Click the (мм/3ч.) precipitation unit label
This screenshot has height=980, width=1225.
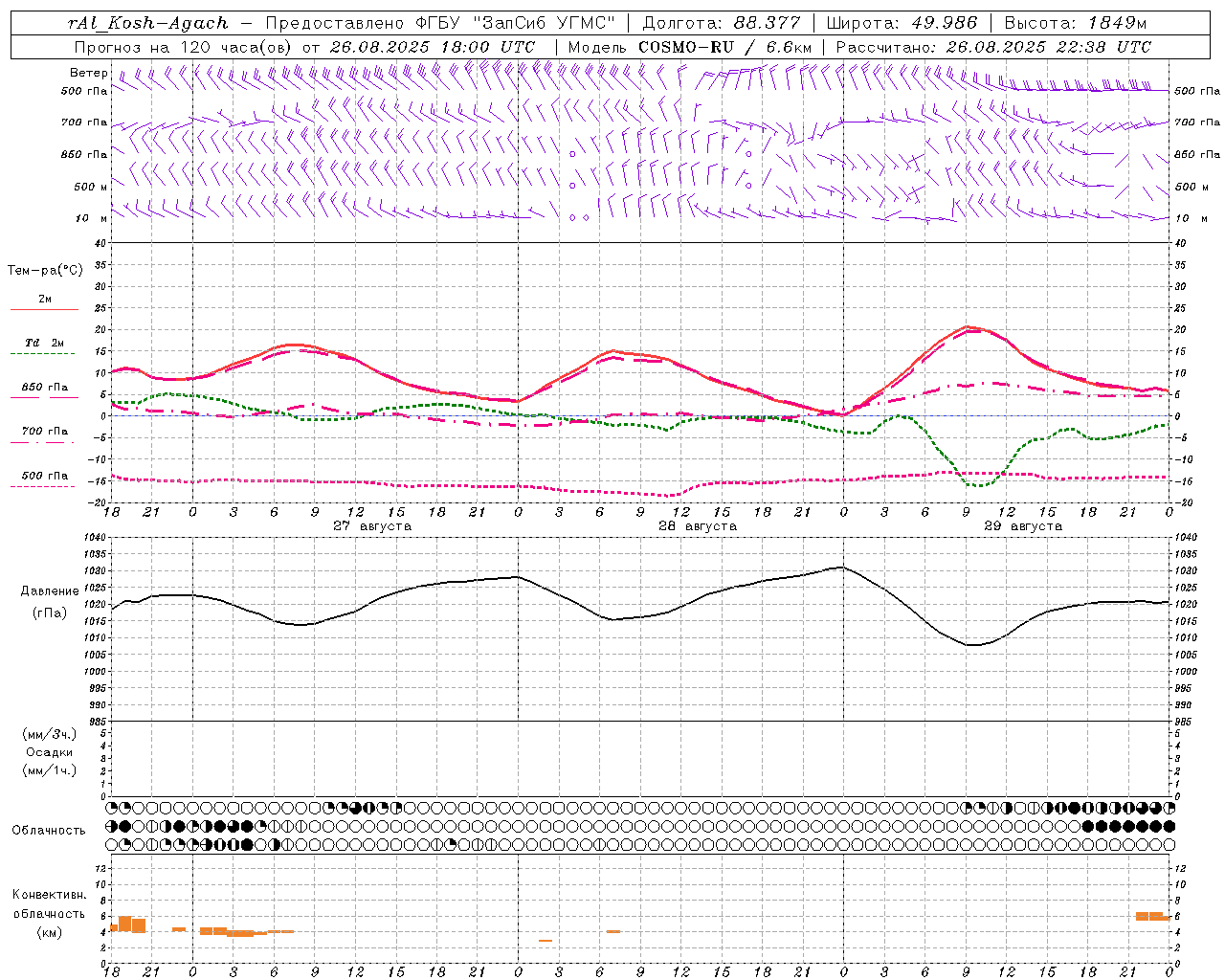coord(50,734)
